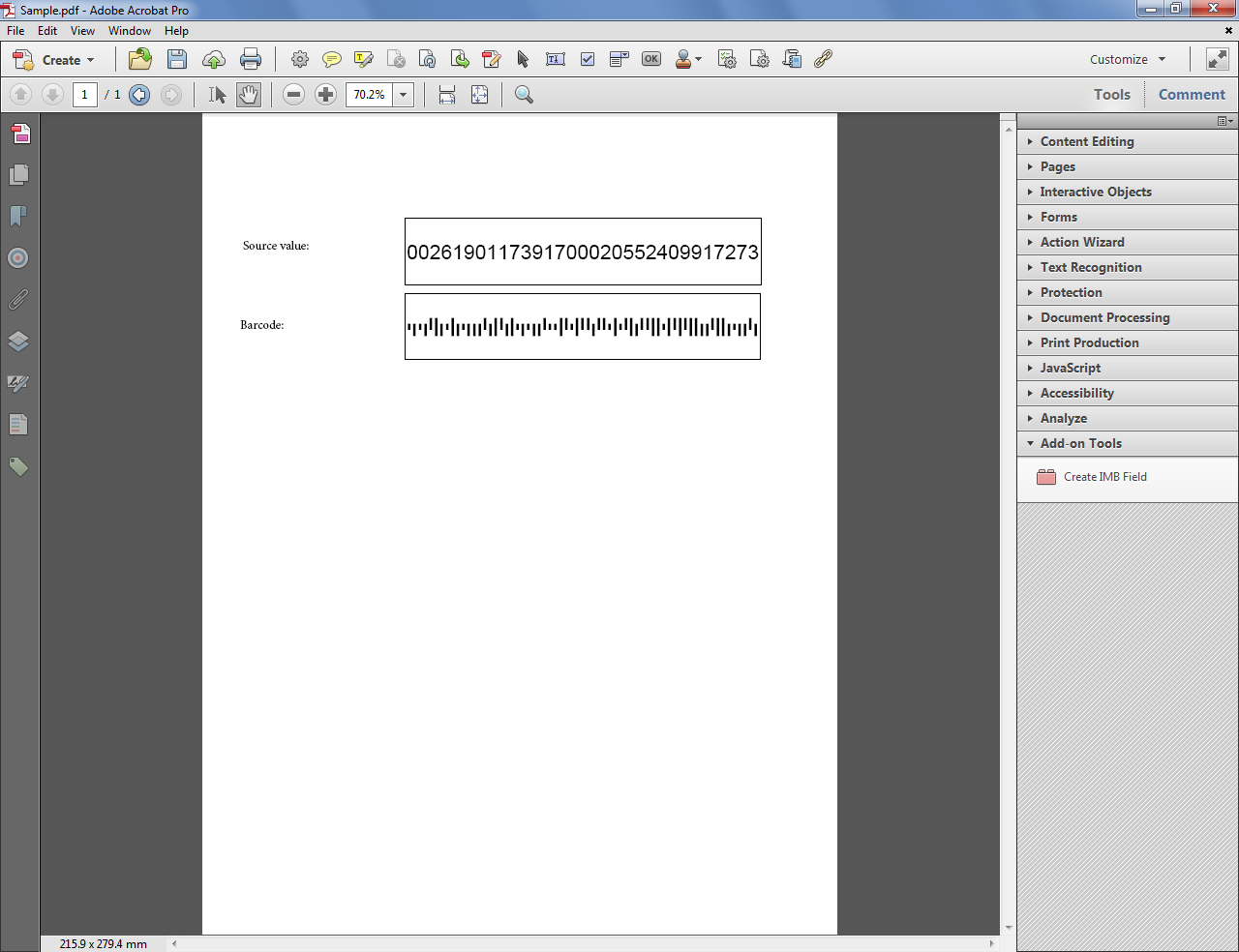Open the Attachments panel paperclip icon
The height and width of the screenshot is (952, 1239).
point(19,299)
